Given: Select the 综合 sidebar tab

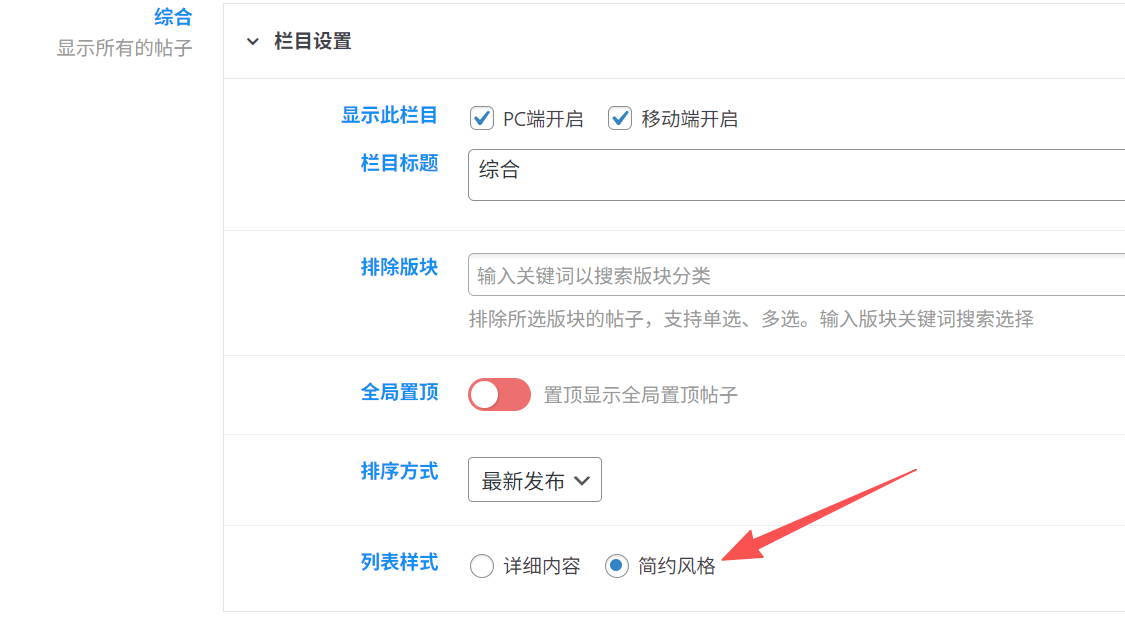Looking at the screenshot, I should 173,17.
